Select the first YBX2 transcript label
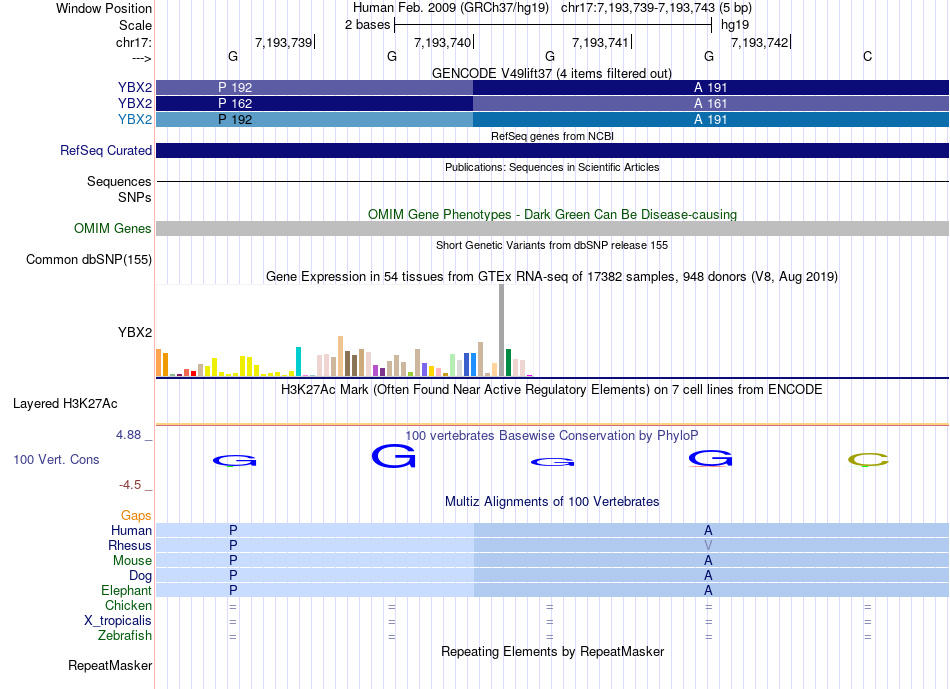Screen dimensions: 950x689 (135, 87)
